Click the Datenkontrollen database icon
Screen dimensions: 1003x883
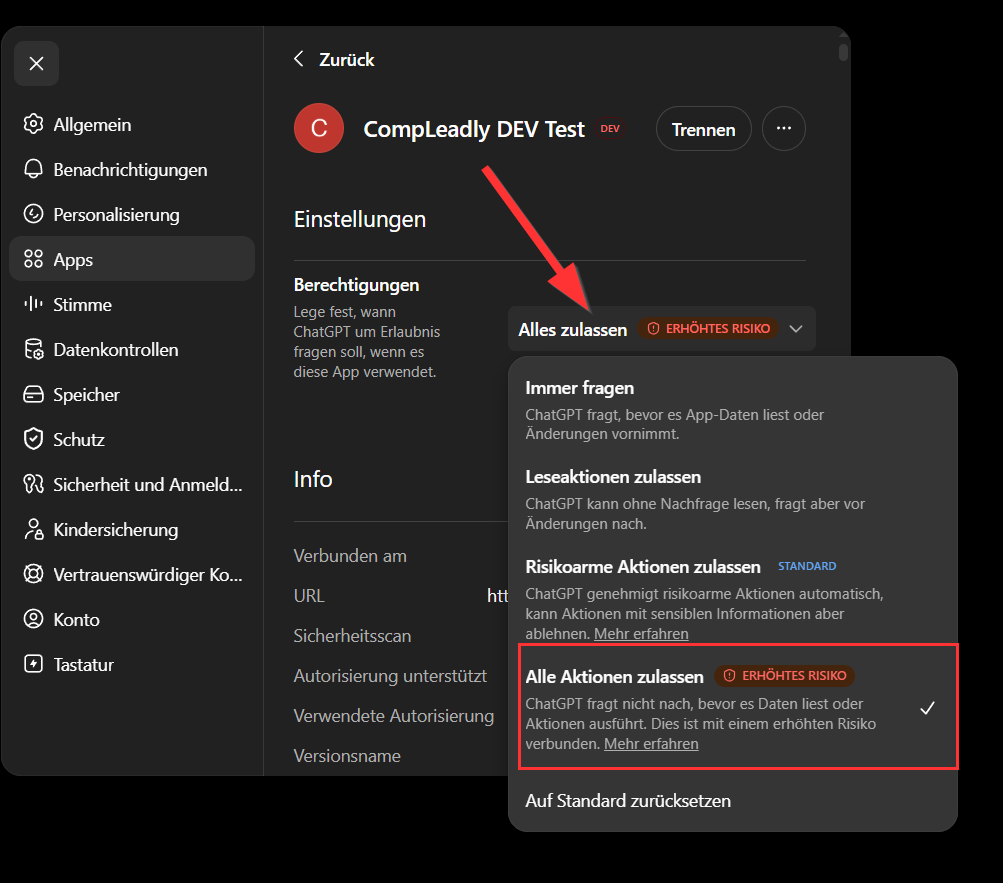click(33, 349)
